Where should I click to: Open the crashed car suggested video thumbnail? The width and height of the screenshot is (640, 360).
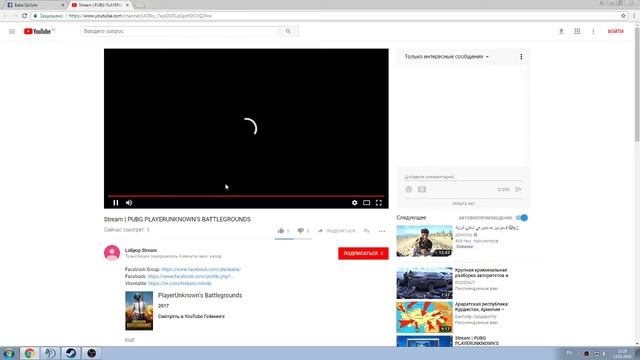(x=424, y=283)
